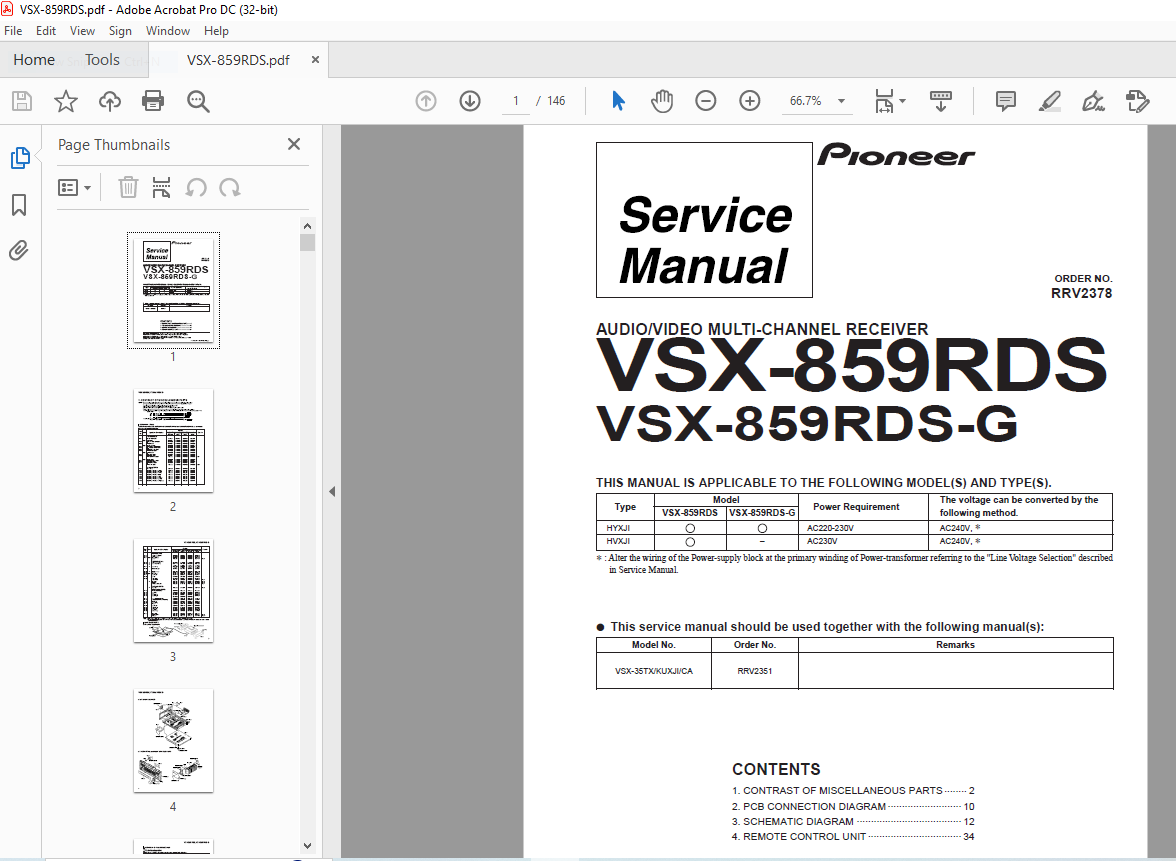The image size is (1176, 861).
Task: Click the Insert pages thumbnail tool
Action: 161,188
